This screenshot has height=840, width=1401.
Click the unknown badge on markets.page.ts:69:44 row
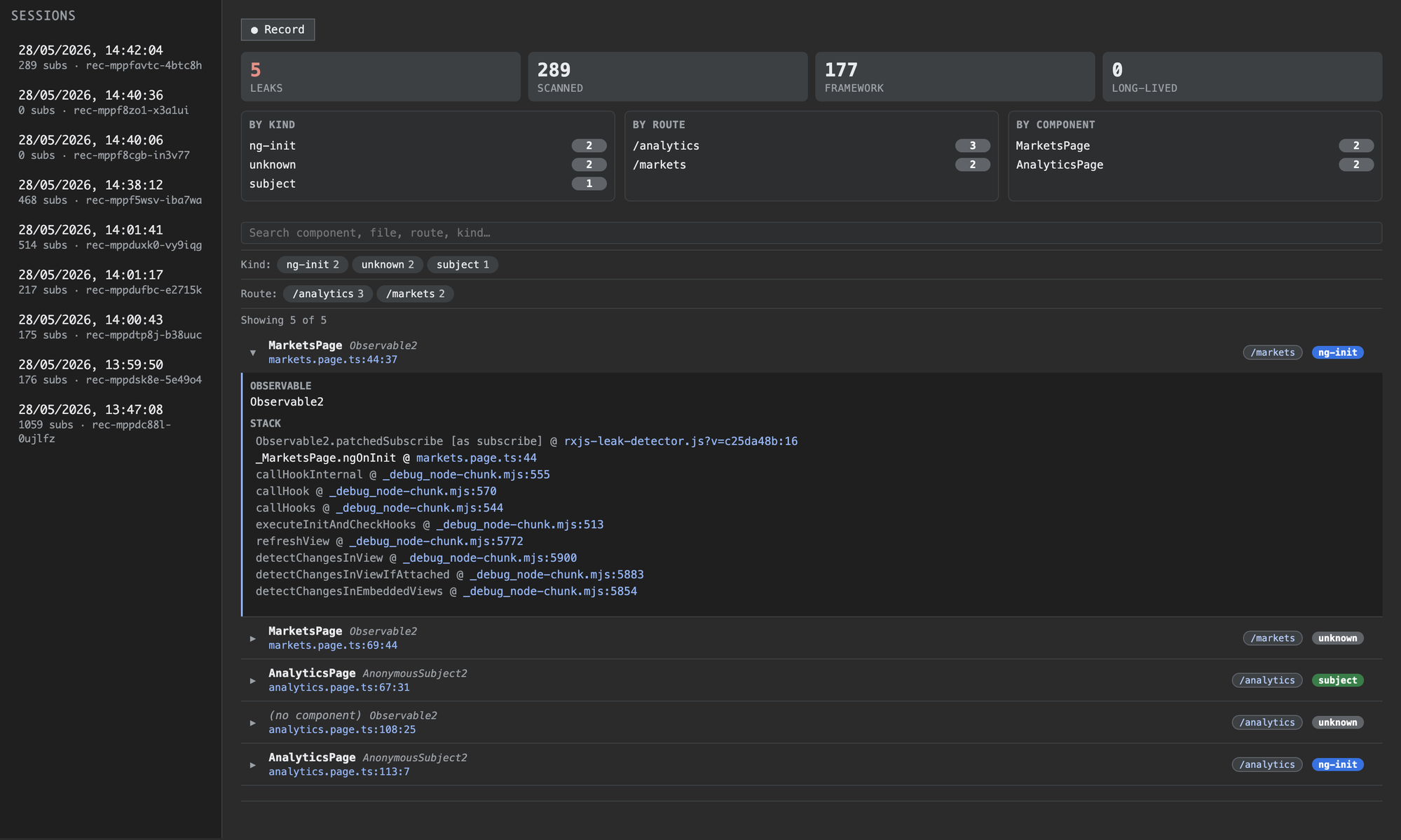[x=1337, y=638]
